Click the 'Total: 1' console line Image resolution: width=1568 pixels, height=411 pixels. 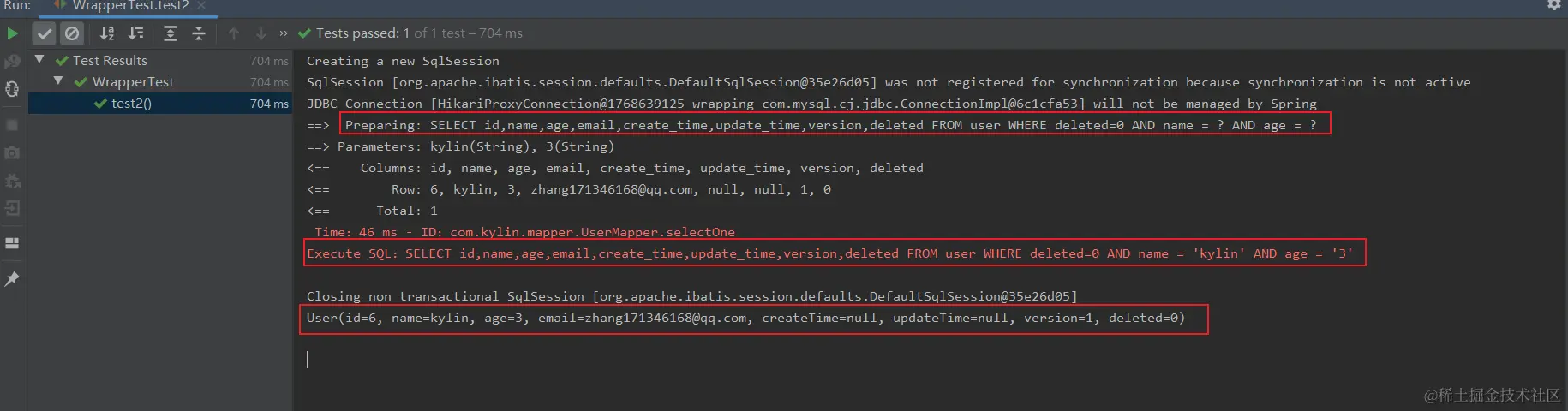[372, 211]
